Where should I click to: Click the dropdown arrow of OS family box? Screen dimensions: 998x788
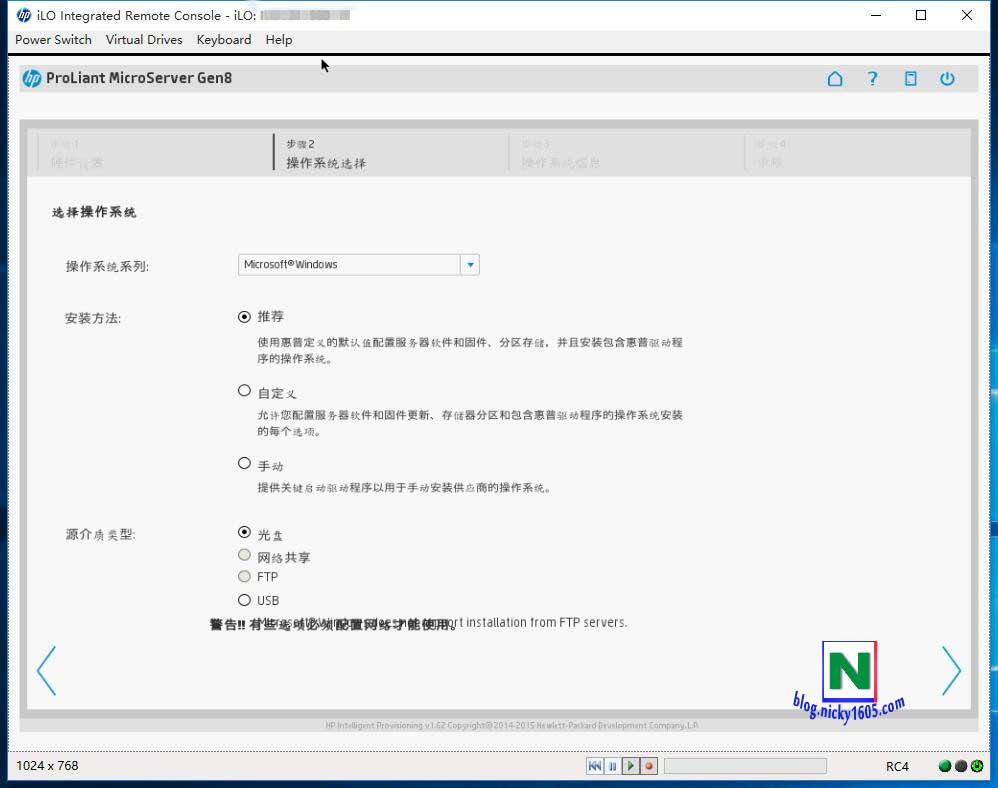(x=470, y=265)
